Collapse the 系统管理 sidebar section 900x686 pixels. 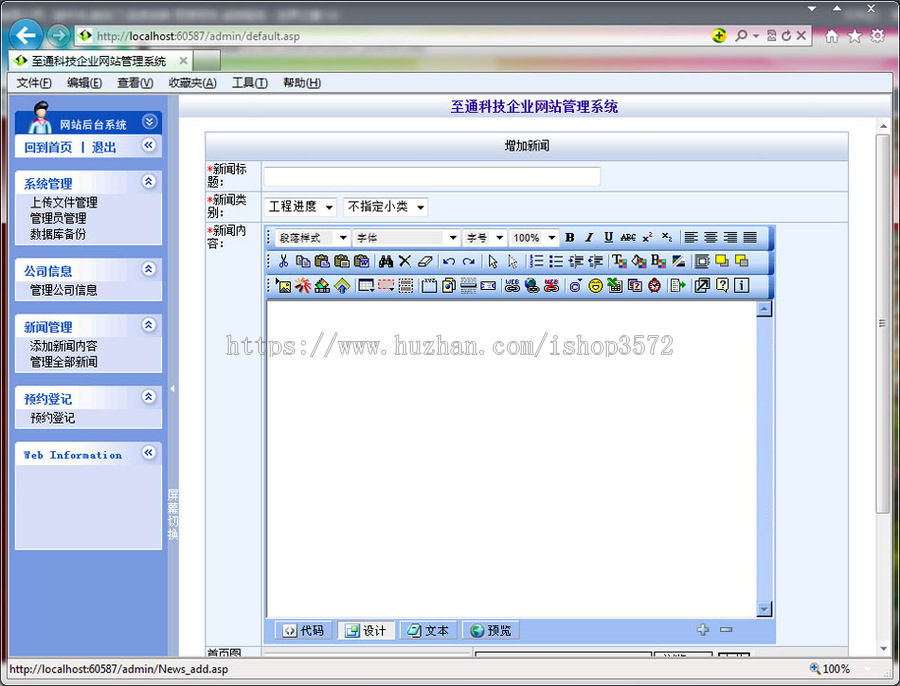149,182
